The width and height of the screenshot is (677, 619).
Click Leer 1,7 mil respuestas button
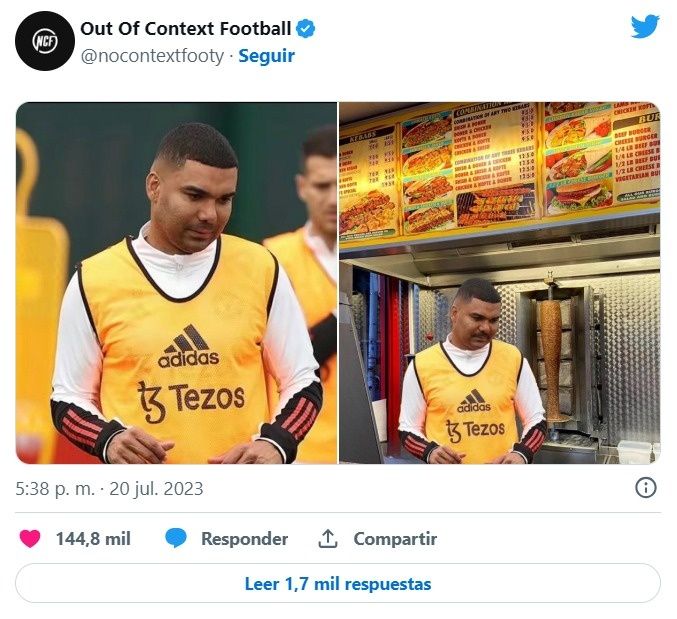tap(338, 583)
